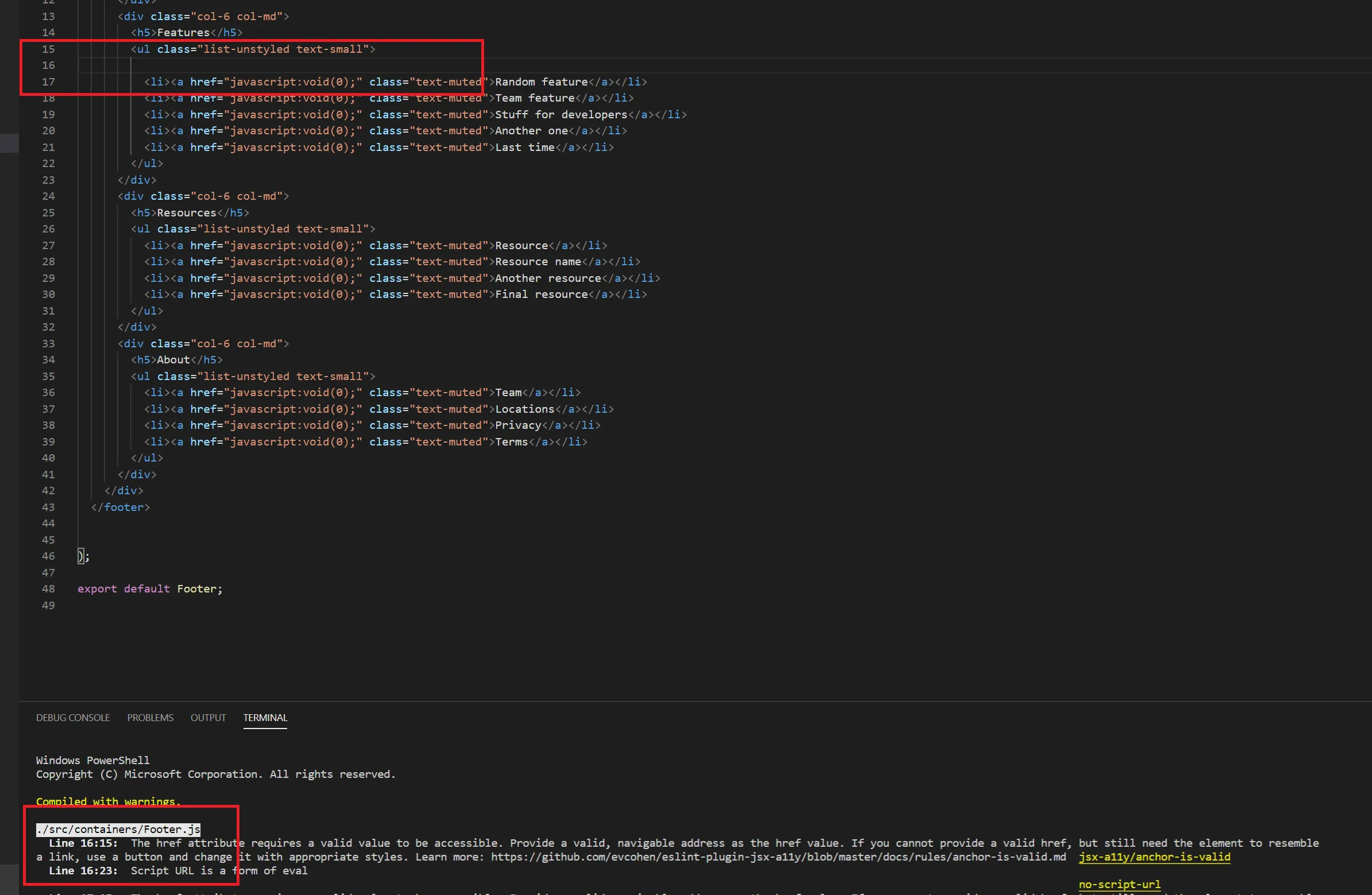Viewport: 1372px width, 895px height.
Task: Open the jsx-a11y/anchor-is-valid rule link
Action: [1154, 857]
